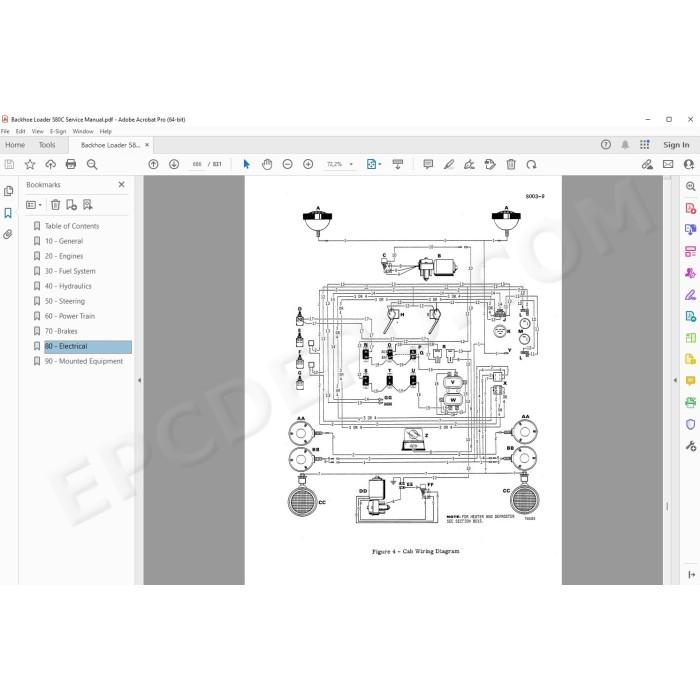
Task: Add a sticky note comment
Action: pyautogui.click(x=428, y=164)
